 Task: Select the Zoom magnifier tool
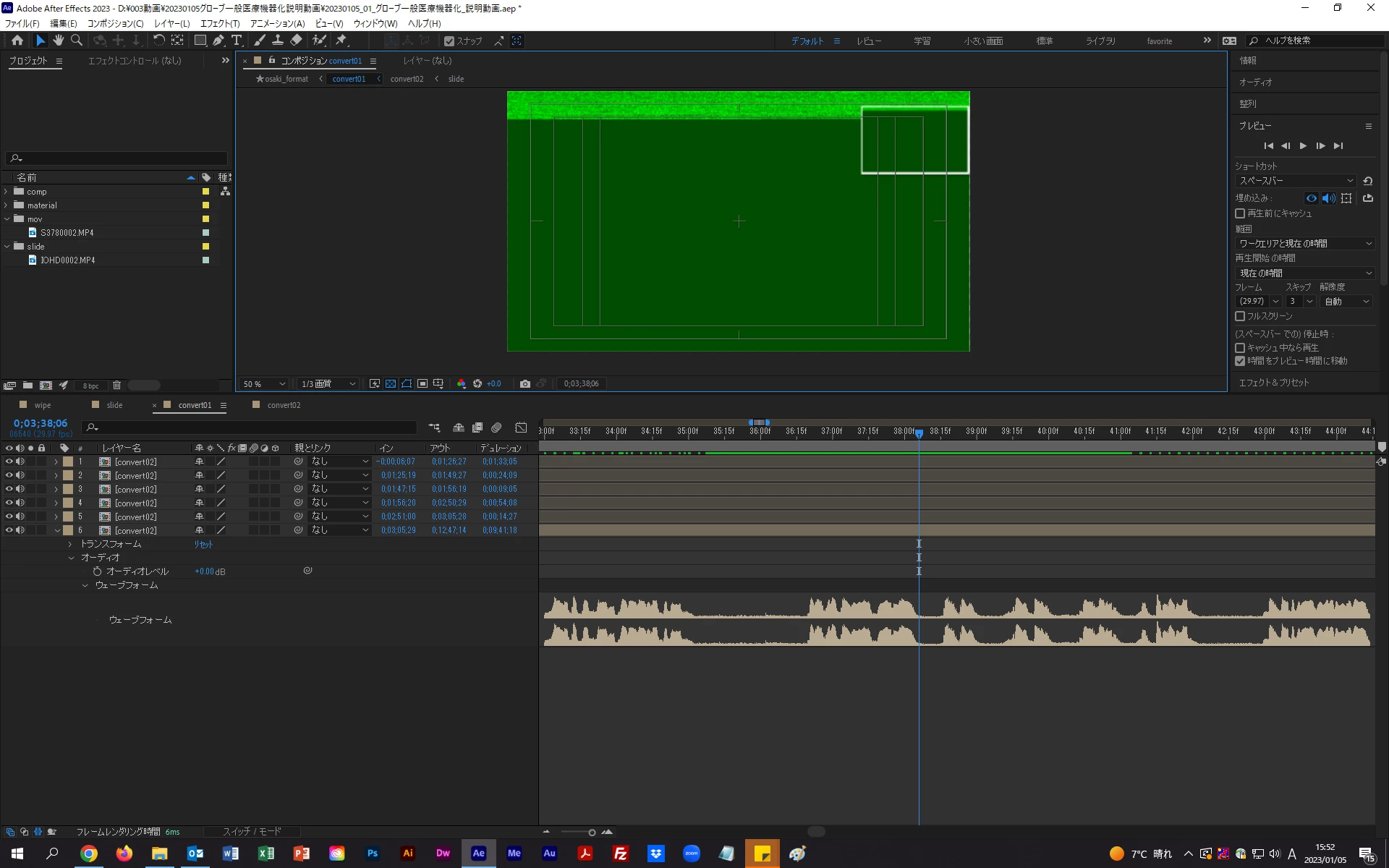[76, 41]
